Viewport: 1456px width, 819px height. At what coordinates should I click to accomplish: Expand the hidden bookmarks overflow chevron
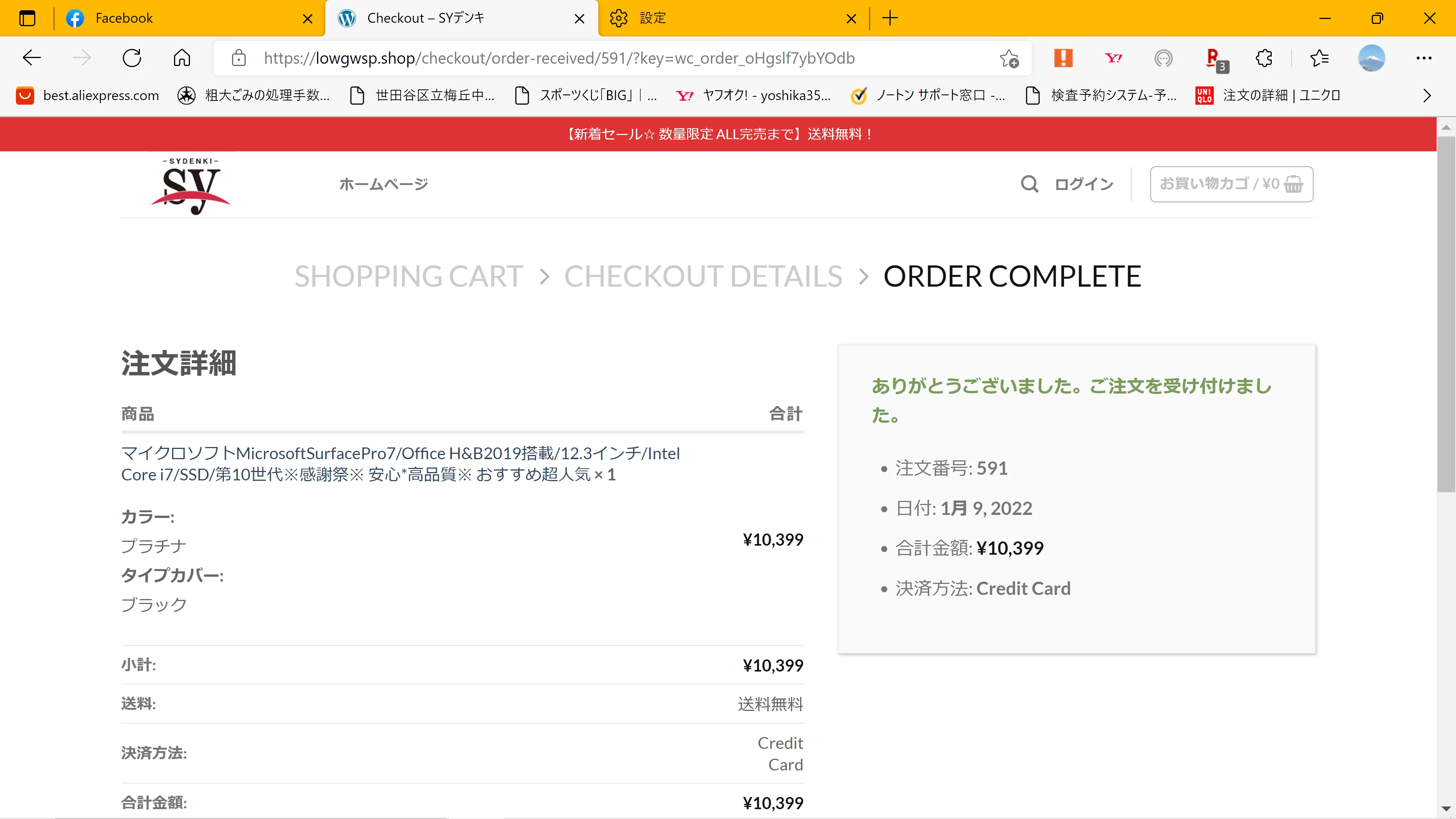click(x=1426, y=96)
